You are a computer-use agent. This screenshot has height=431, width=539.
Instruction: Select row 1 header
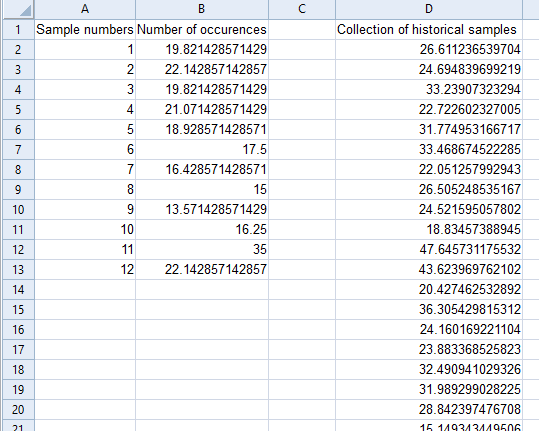tap(18, 30)
